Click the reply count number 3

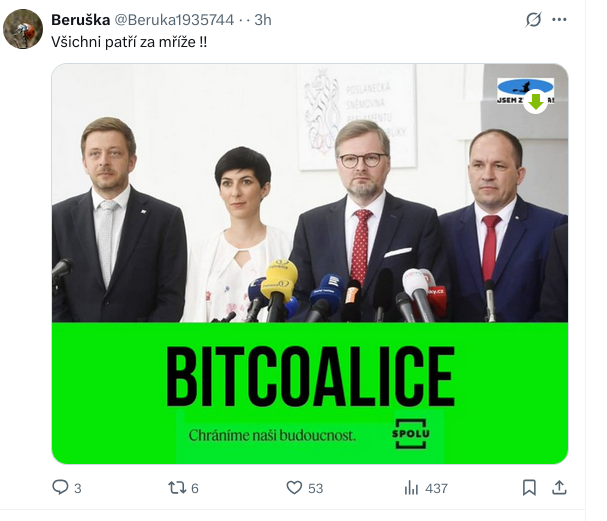click(x=78, y=488)
